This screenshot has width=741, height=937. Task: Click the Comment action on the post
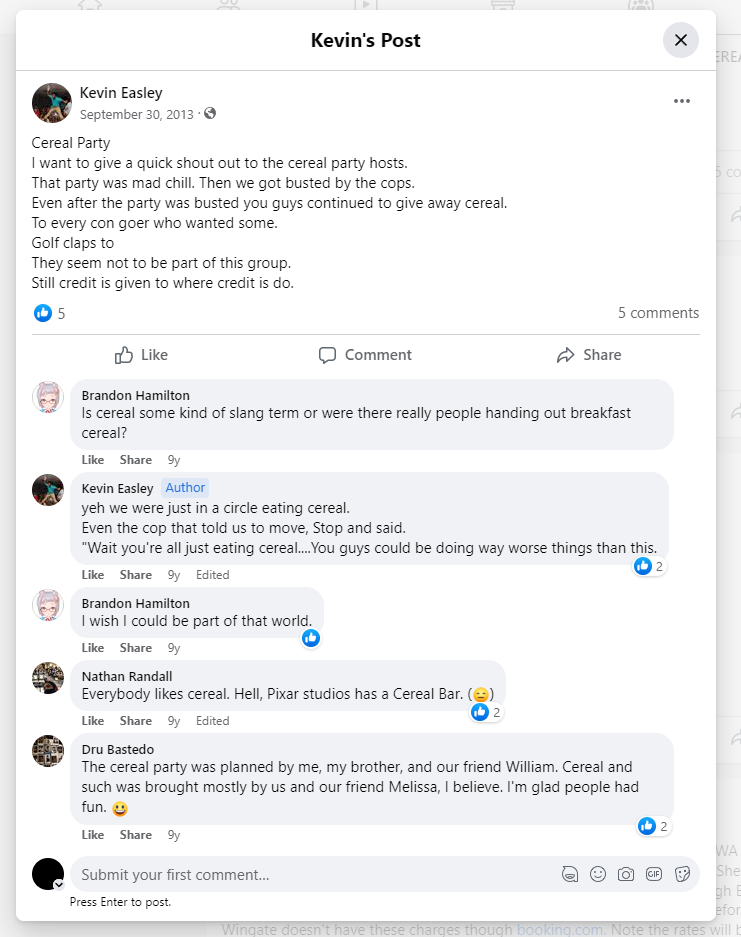[365, 355]
